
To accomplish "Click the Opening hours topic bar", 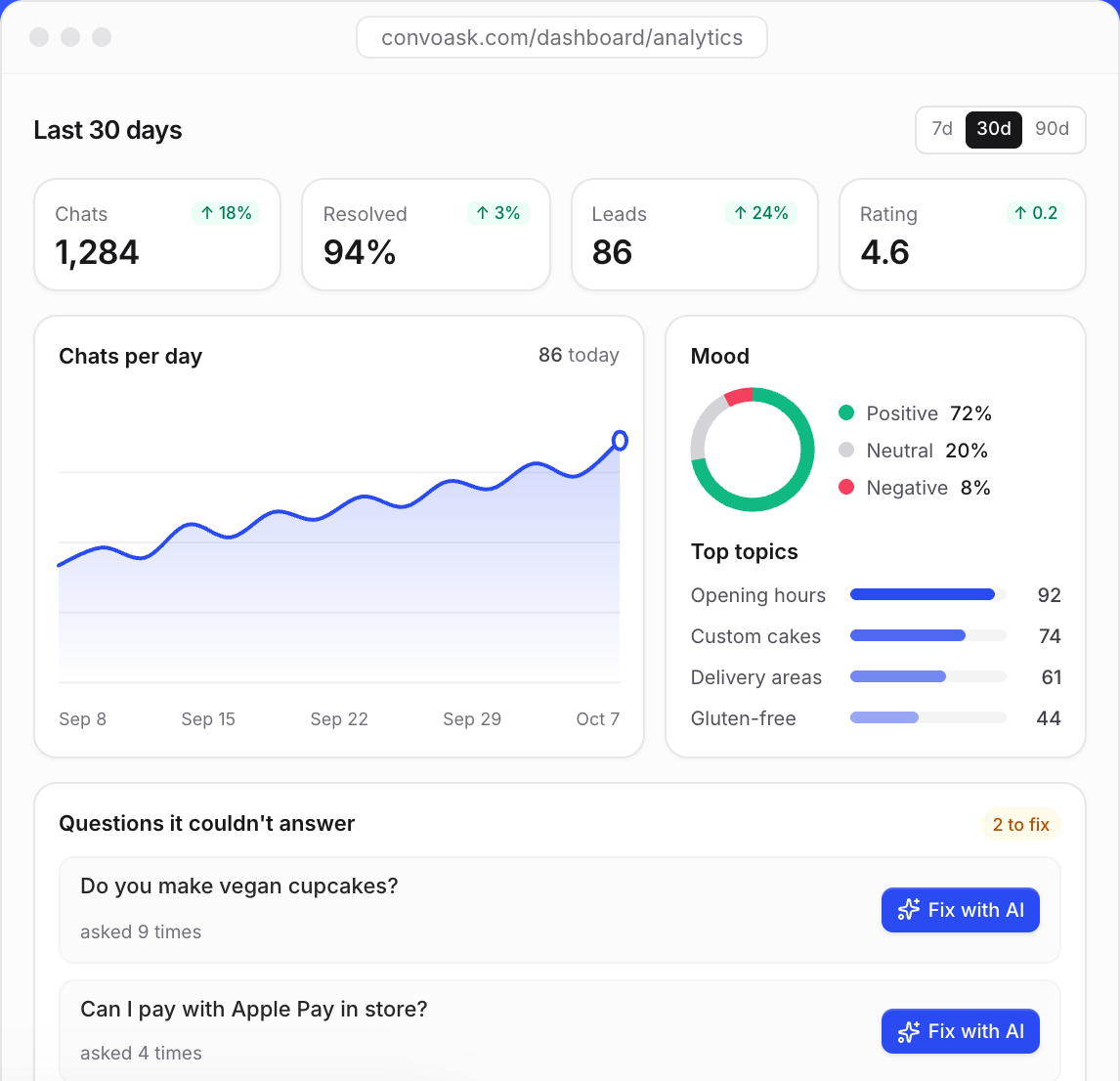I will [x=927, y=594].
